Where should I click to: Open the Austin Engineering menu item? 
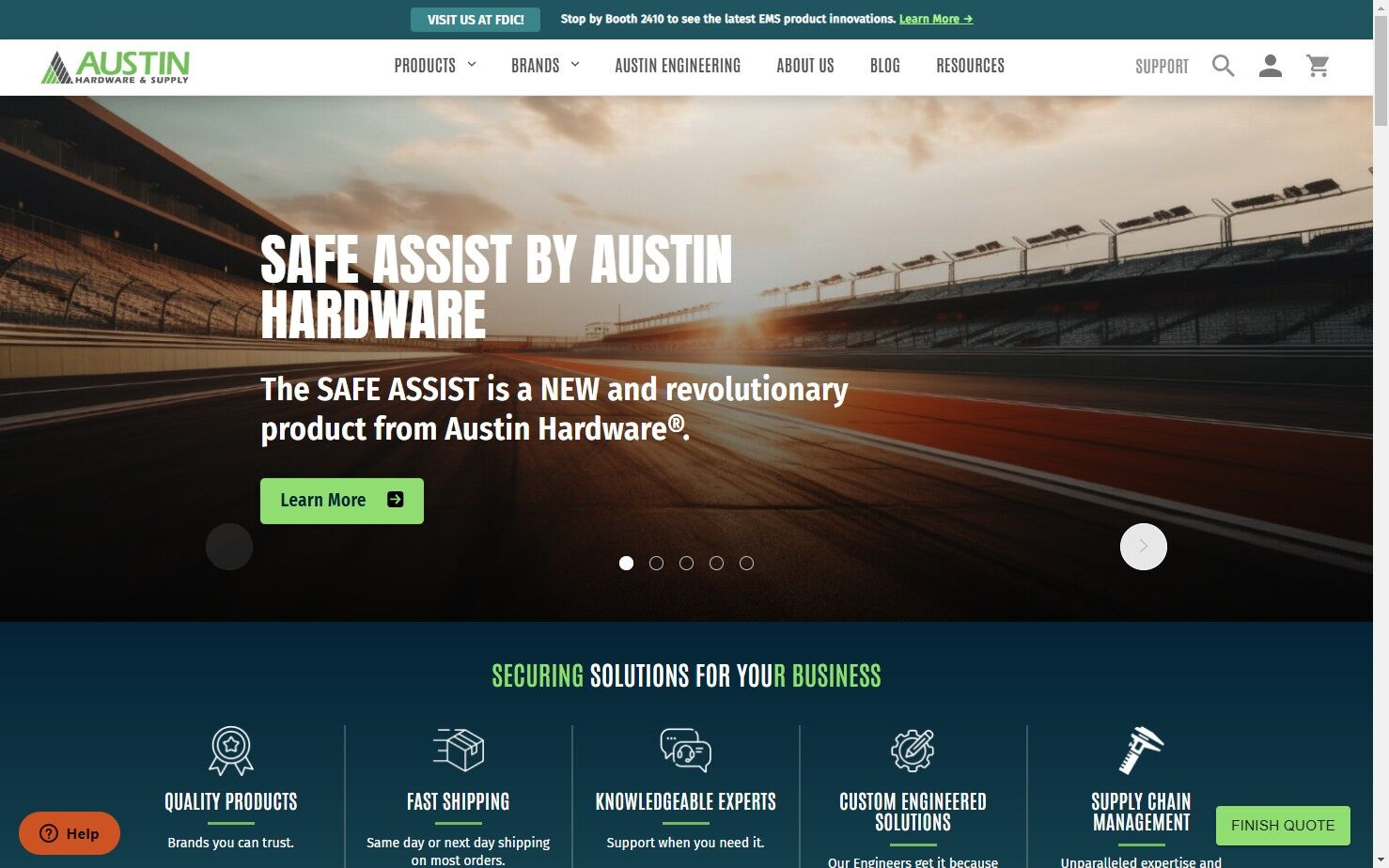[x=678, y=66]
